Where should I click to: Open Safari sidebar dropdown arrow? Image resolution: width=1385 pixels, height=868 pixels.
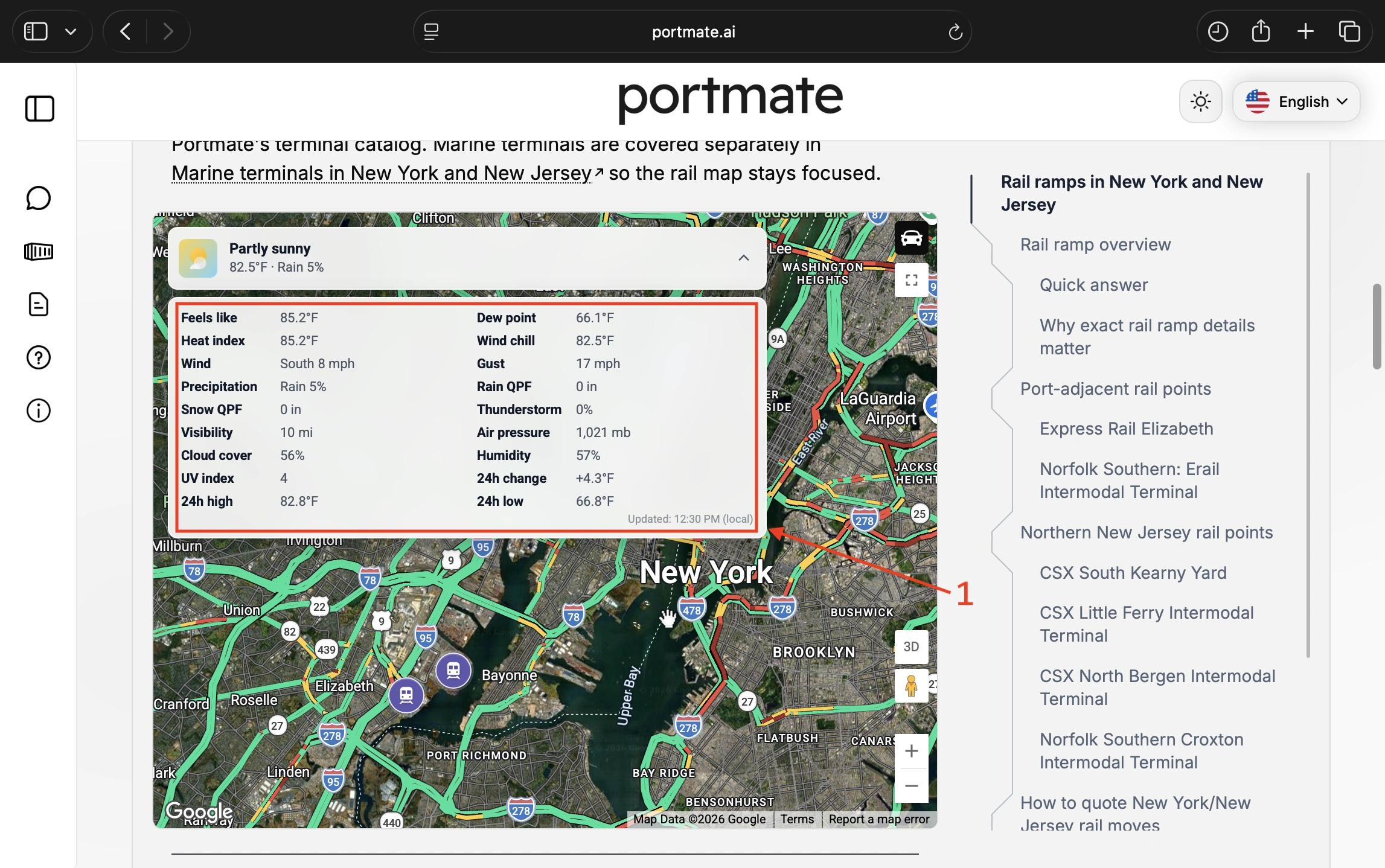71,31
